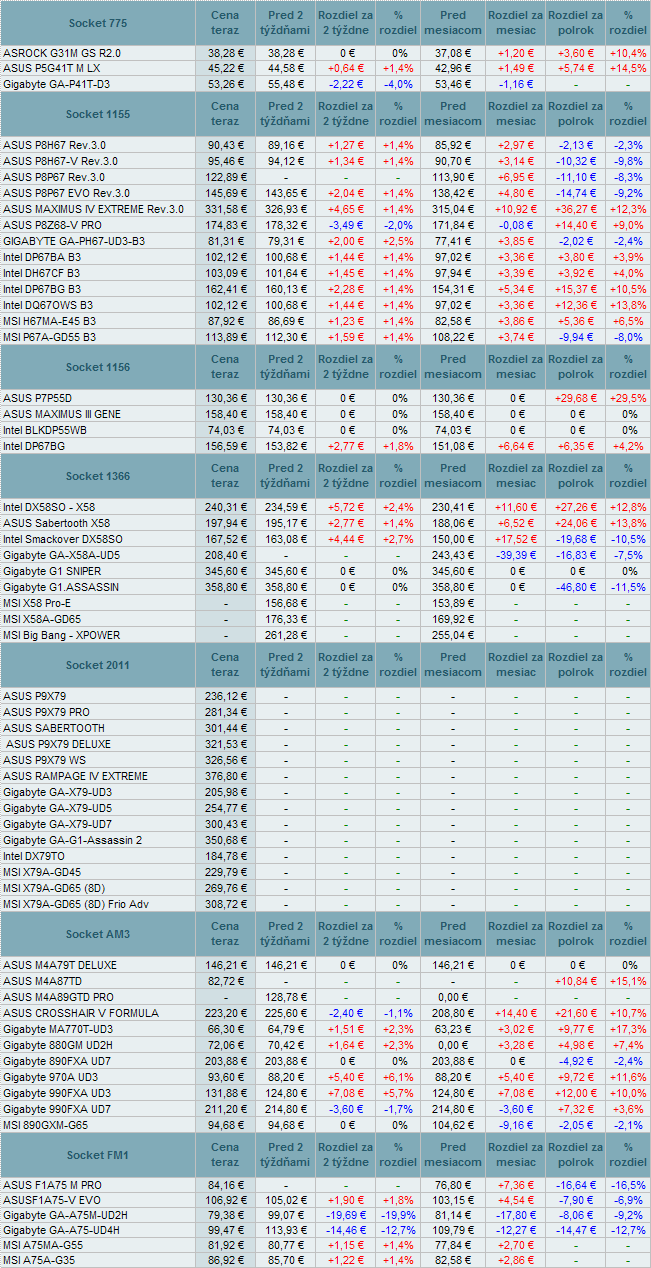Select the +29,5% half-year difference for ASUS P7P55D

(628, 398)
